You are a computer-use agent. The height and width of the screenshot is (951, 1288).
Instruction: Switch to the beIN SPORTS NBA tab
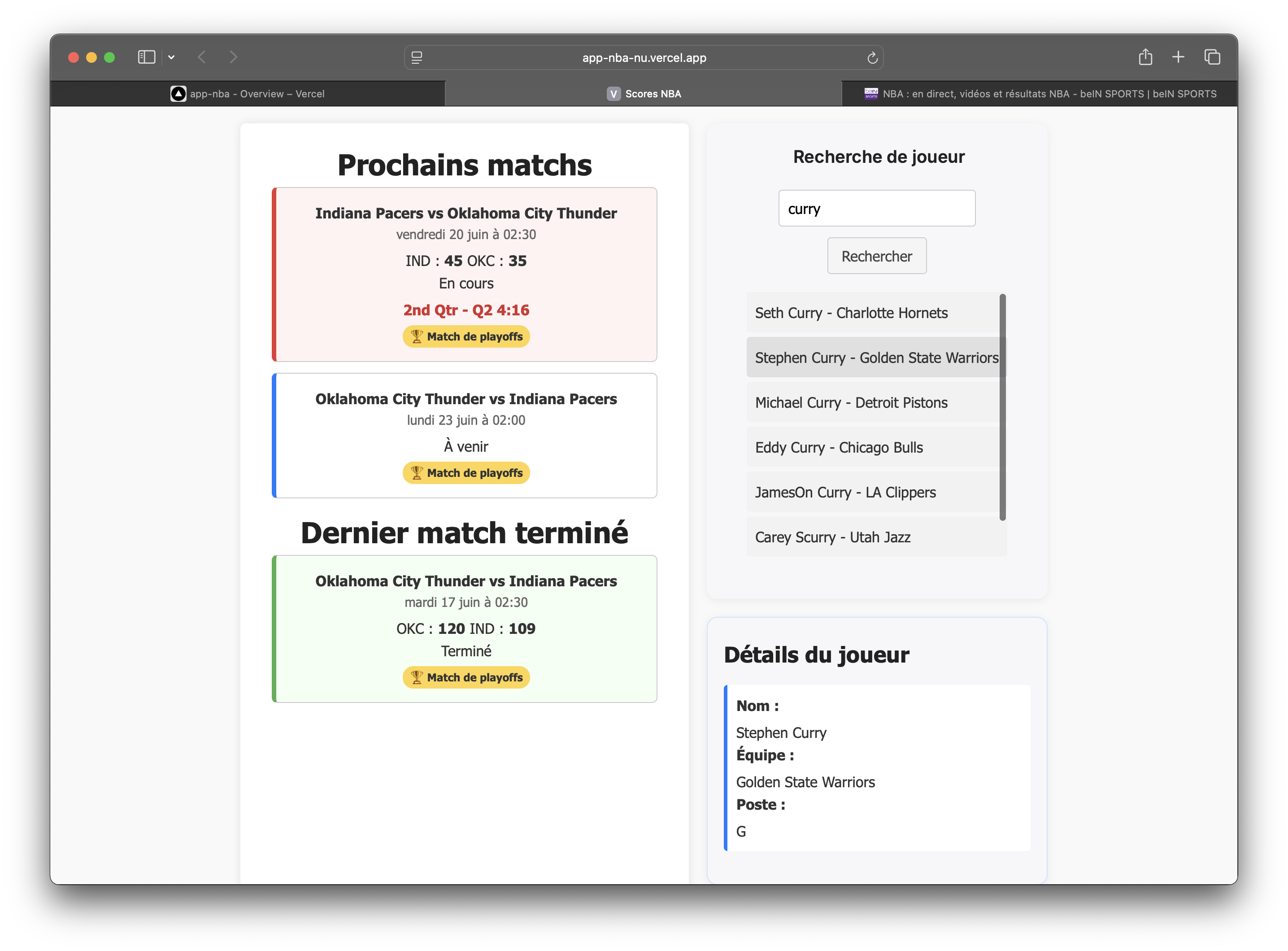click(x=1040, y=93)
